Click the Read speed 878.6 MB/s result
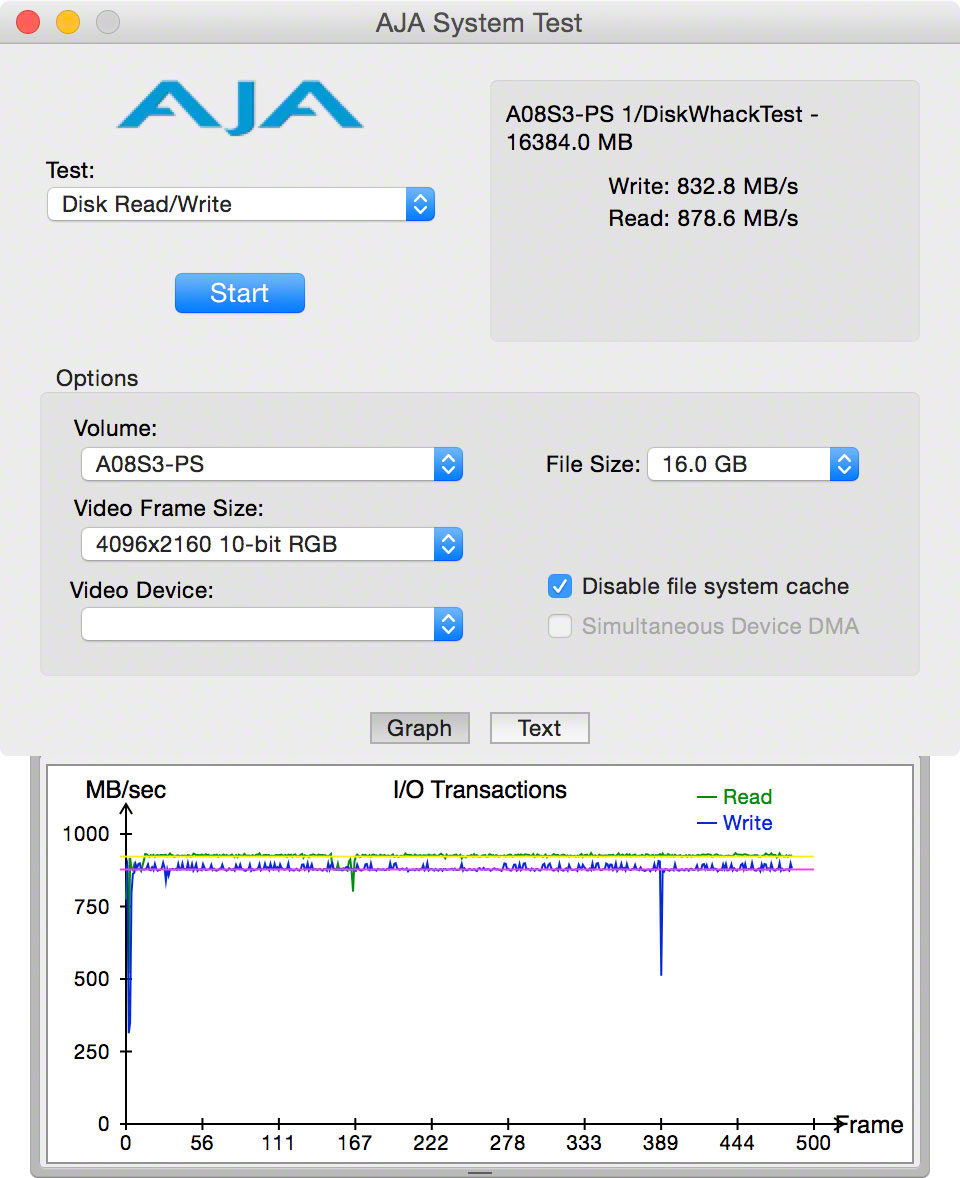The image size is (960, 1178). (x=703, y=219)
